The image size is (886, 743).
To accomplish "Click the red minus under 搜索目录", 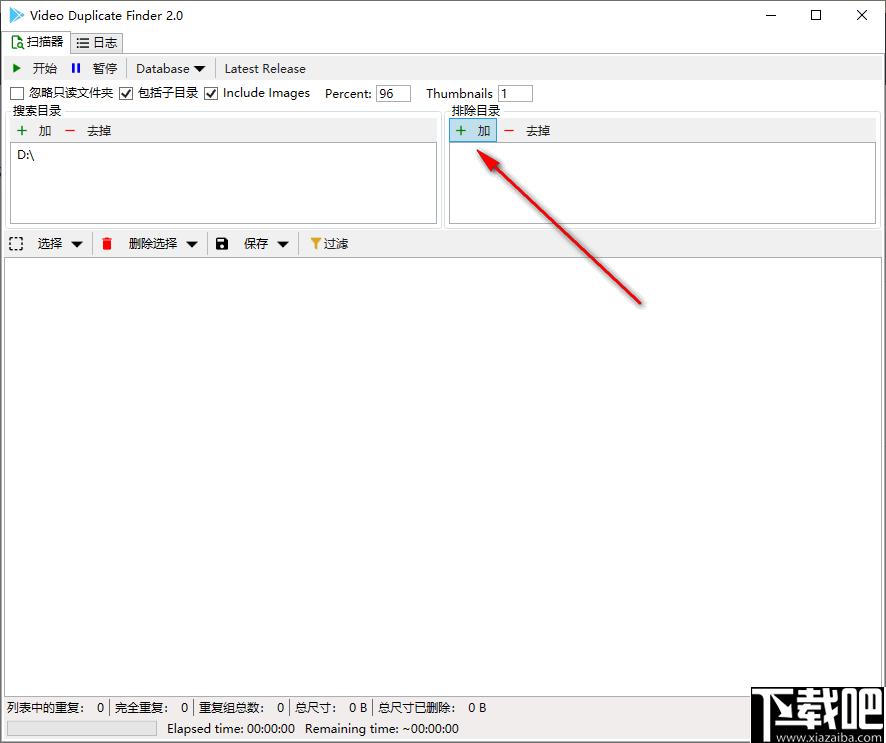I will click(70, 131).
